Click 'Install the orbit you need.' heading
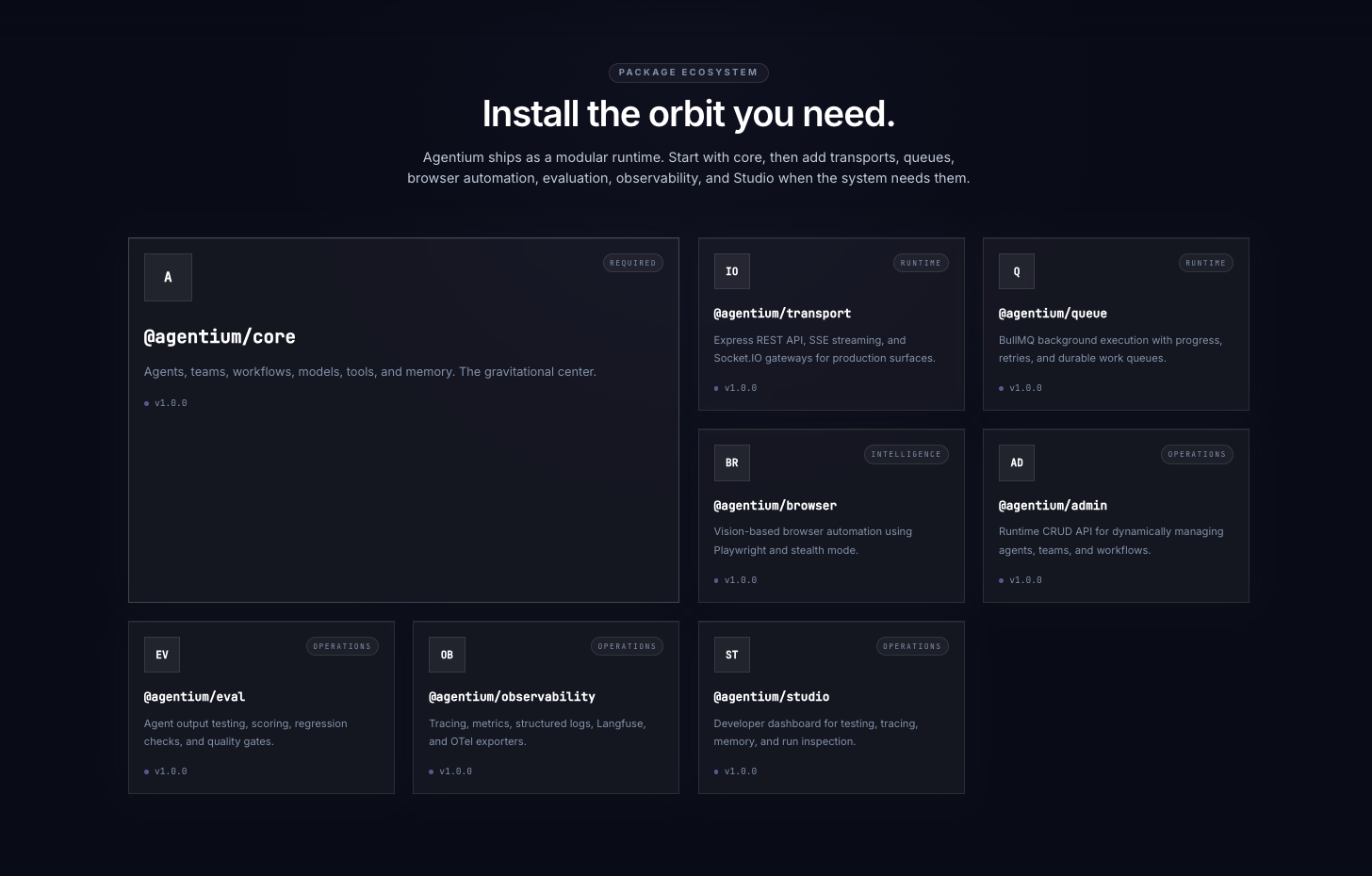This screenshot has height=876, width=1372. click(688, 114)
